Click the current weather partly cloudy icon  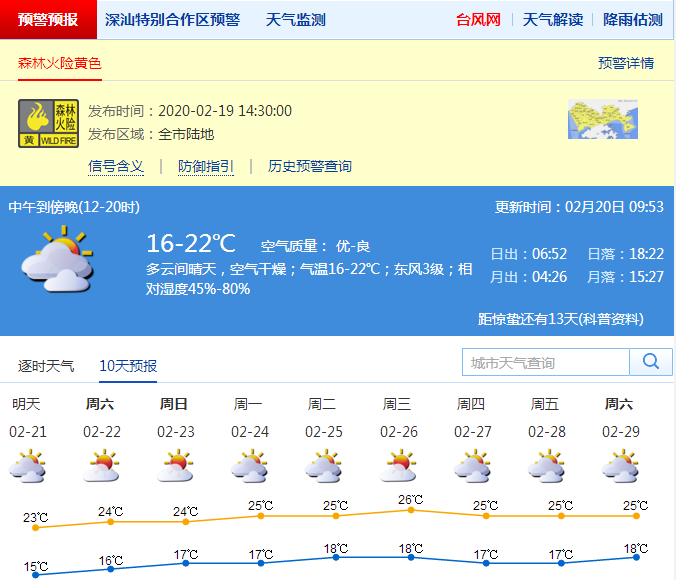58,258
